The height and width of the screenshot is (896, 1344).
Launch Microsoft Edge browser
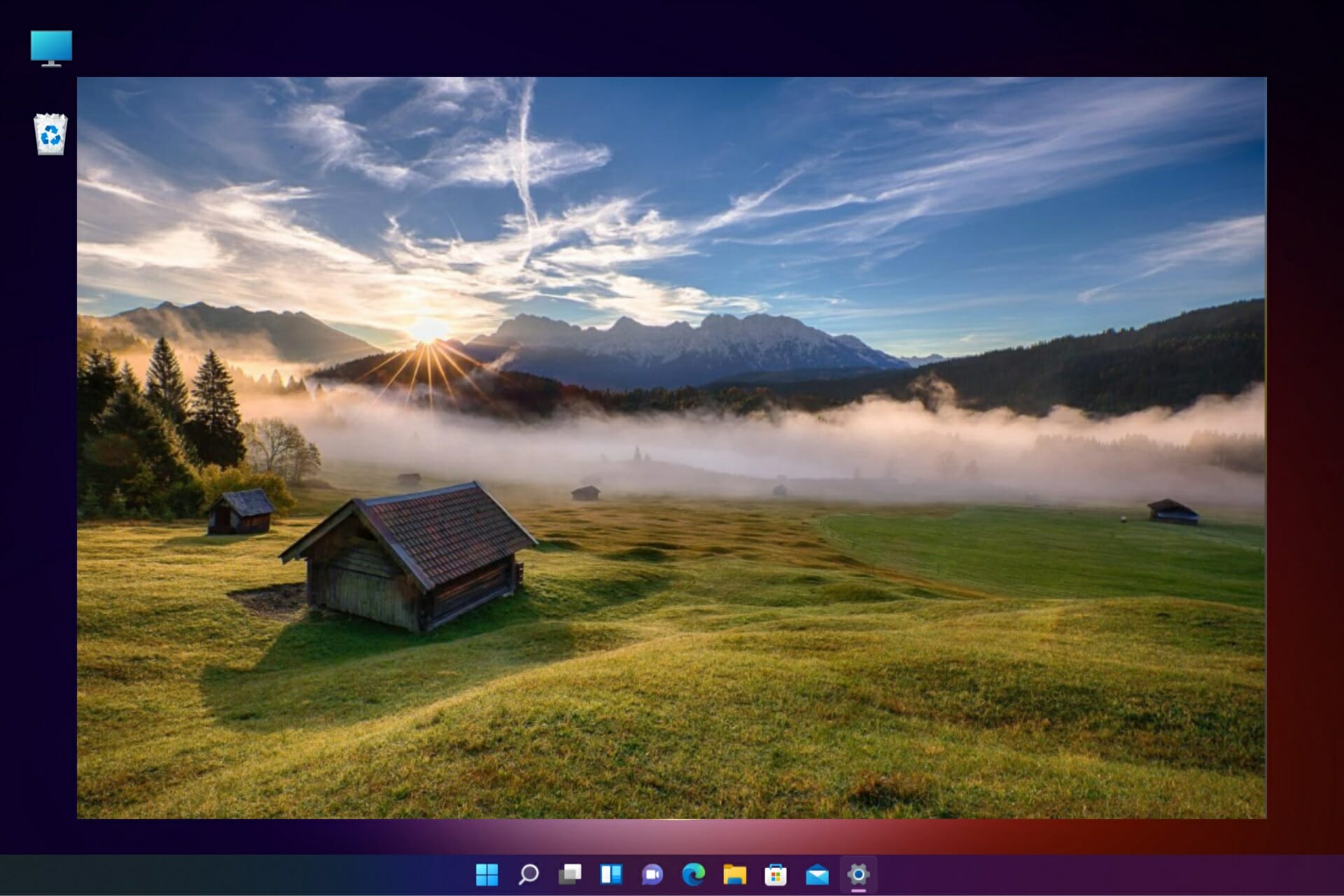[x=694, y=875]
